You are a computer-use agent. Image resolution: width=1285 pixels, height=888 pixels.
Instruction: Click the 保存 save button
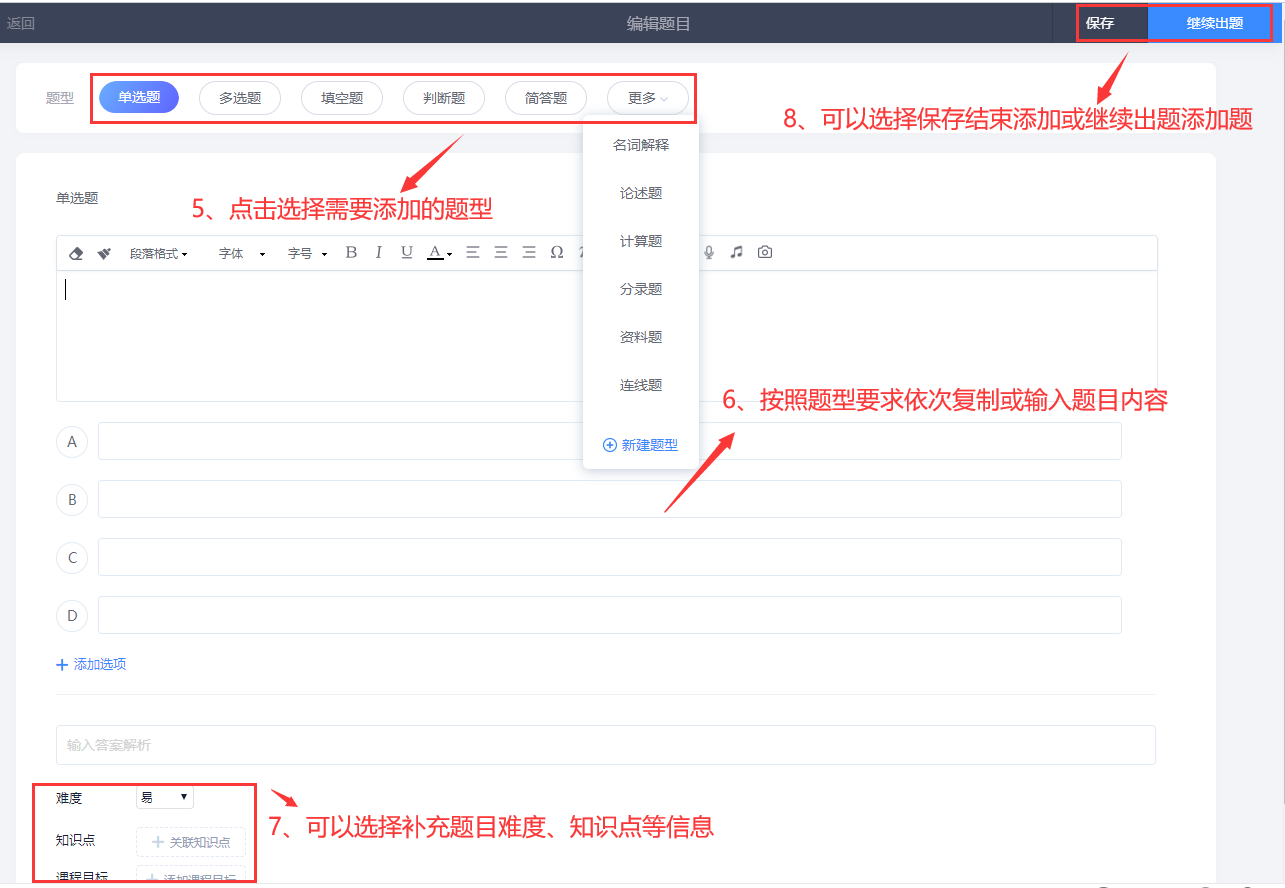coord(1100,23)
